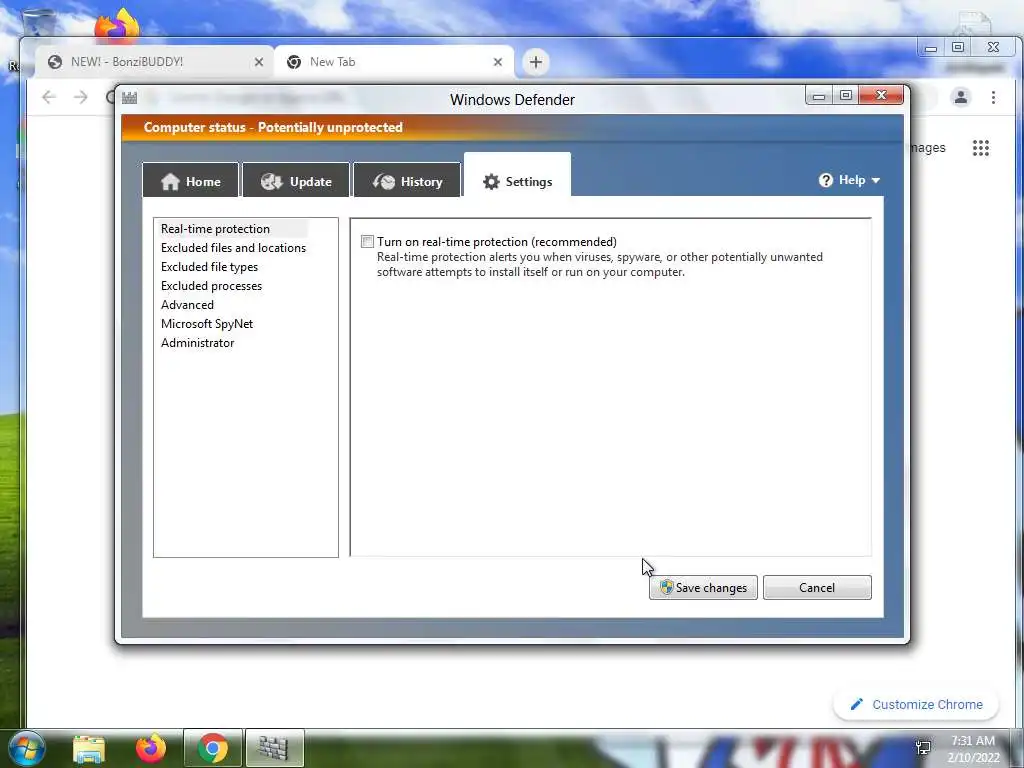The width and height of the screenshot is (1024, 768).
Task: Choose Excluded file types option
Action: coord(209,266)
